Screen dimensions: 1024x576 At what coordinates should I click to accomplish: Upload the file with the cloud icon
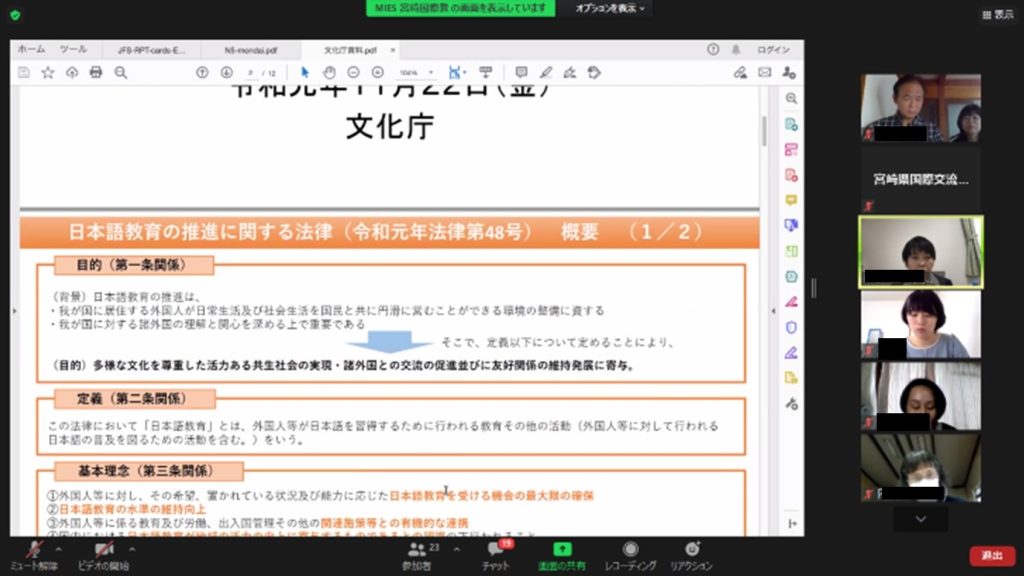pos(72,72)
